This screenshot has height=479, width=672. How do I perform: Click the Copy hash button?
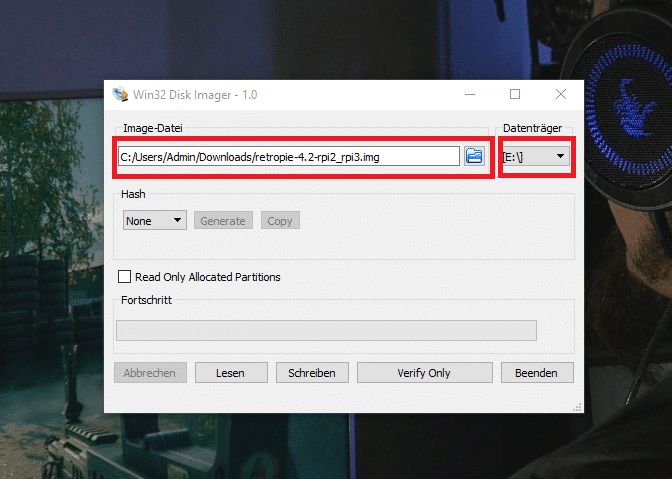pyautogui.click(x=280, y=220)
